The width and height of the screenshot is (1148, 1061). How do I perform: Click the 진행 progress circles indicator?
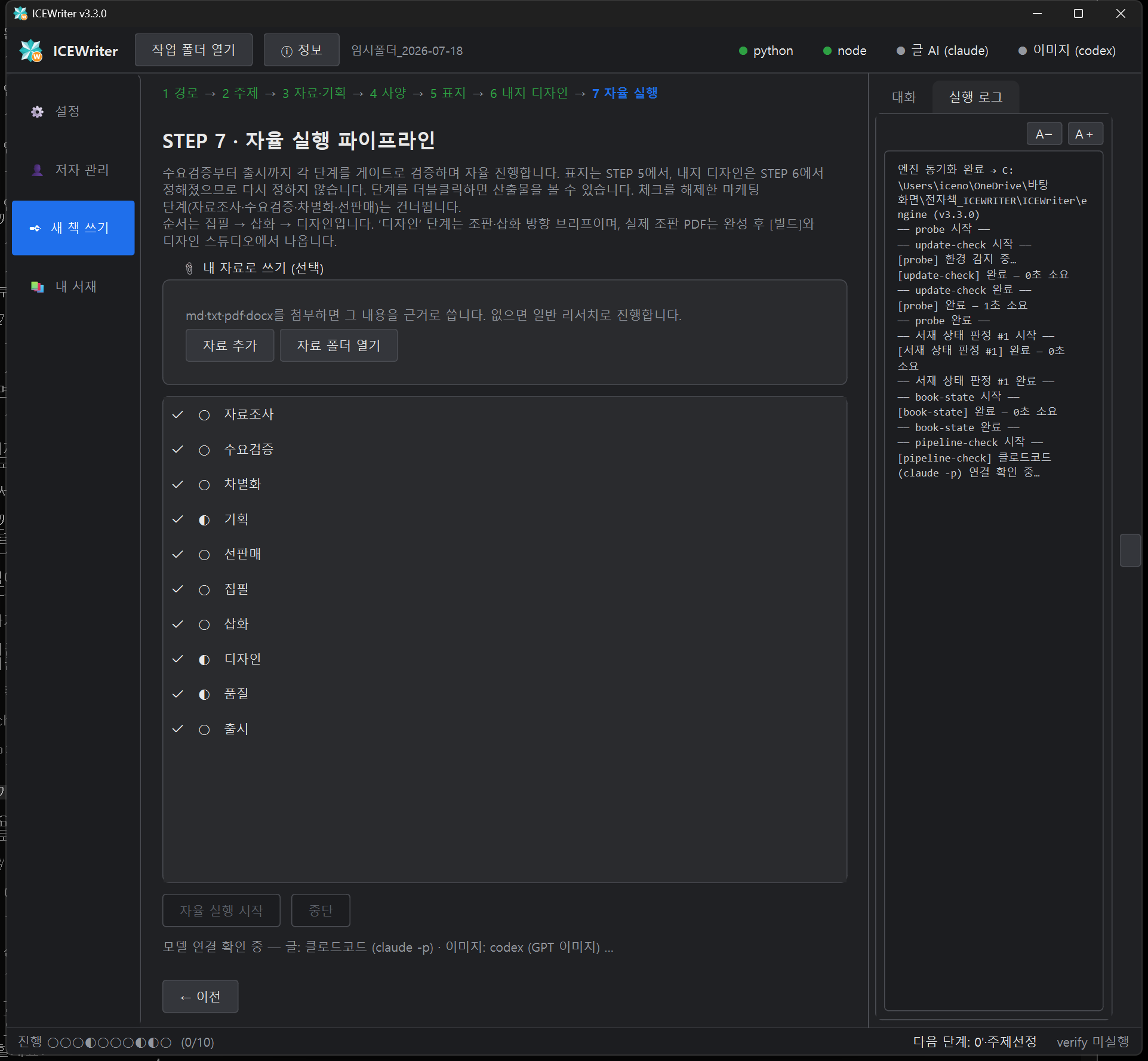tap(109, 1043)
